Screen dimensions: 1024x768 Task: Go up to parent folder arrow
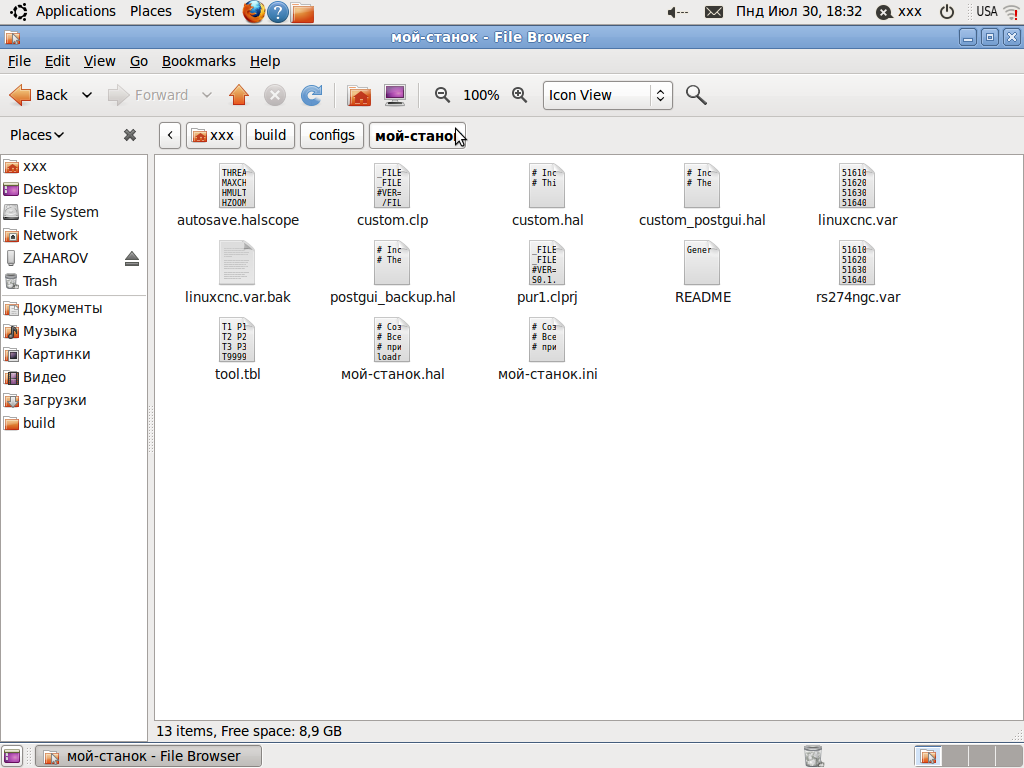coord(239,95)
